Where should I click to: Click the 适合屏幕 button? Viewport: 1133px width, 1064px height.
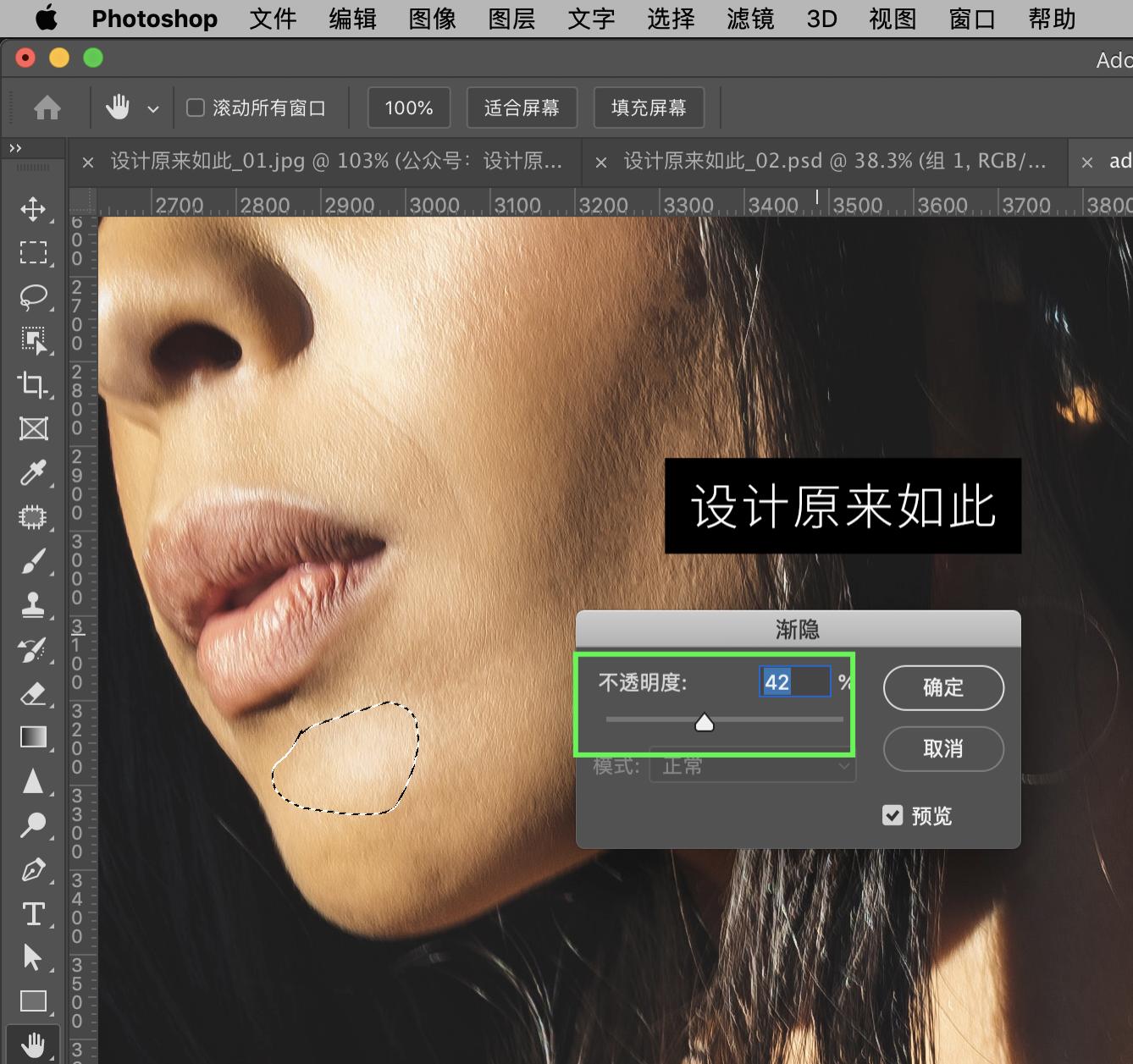pyautogui.click(x=522, y=108)
